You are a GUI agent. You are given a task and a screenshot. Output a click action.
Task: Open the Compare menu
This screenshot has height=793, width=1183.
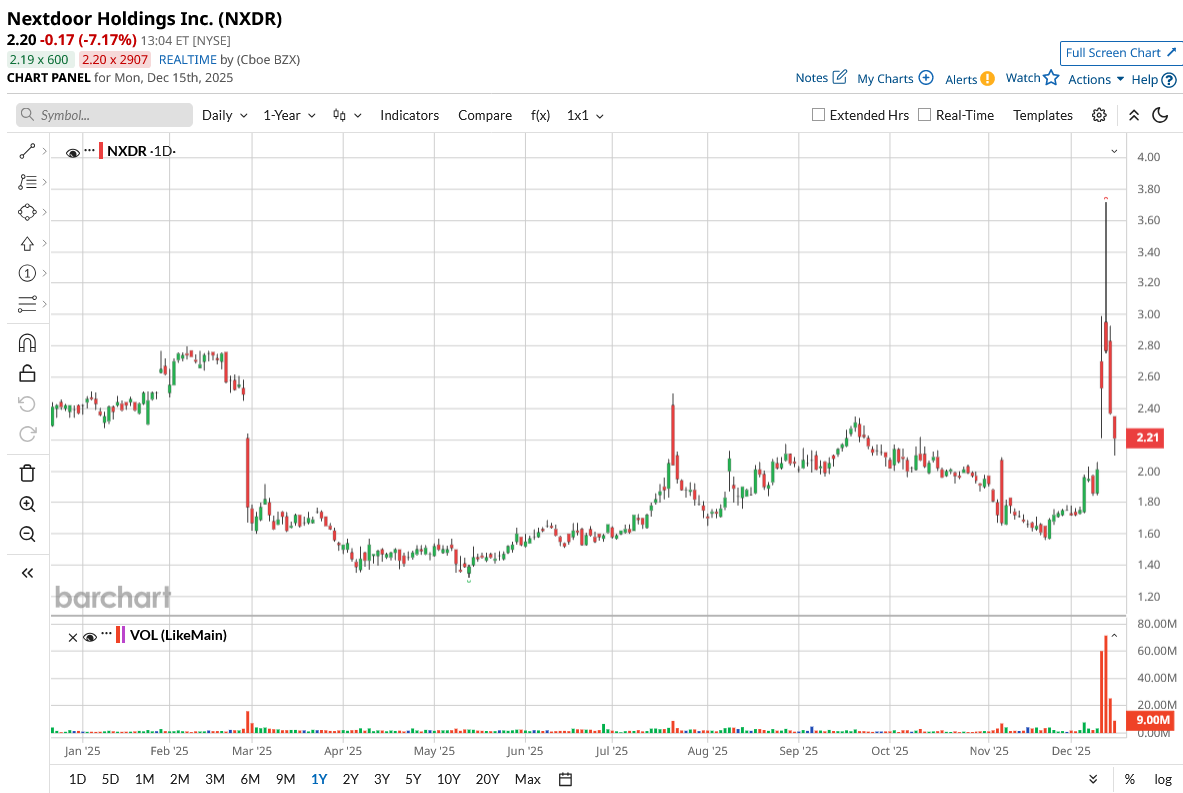click(x=485, y=115)
